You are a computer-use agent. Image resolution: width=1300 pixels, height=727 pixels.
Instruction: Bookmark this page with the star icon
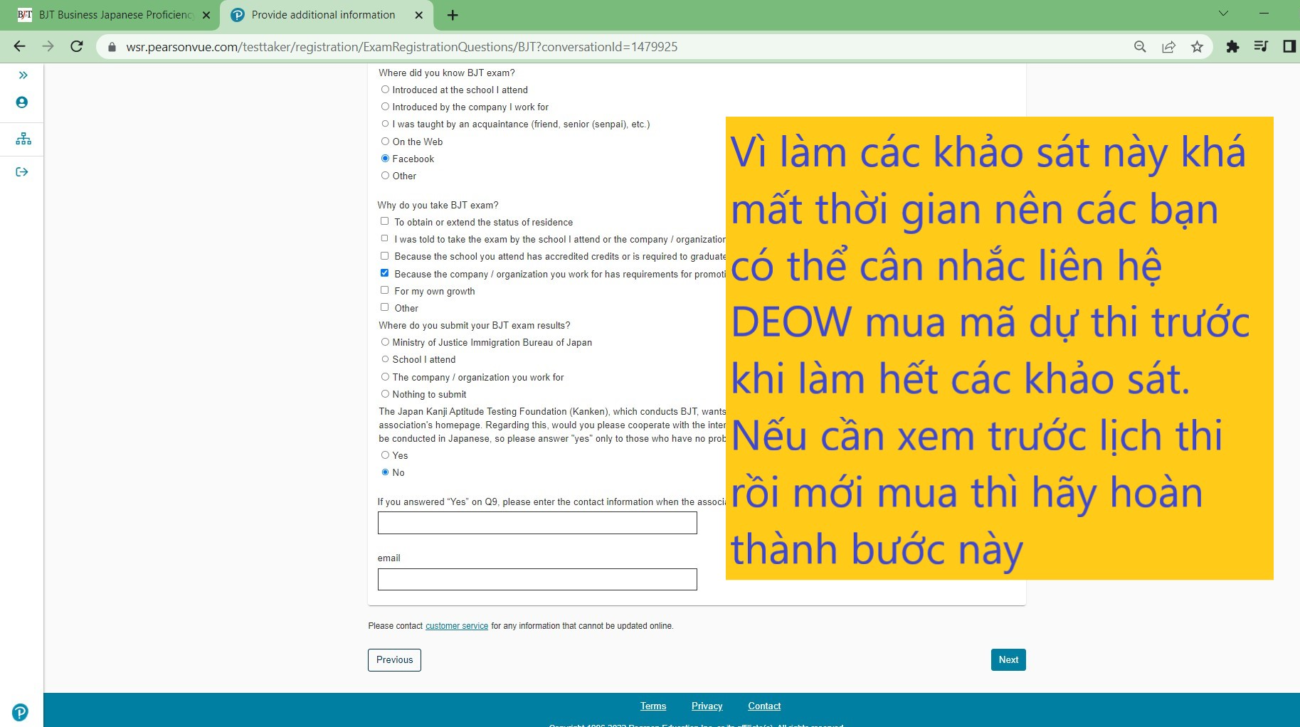point(1197,47)
